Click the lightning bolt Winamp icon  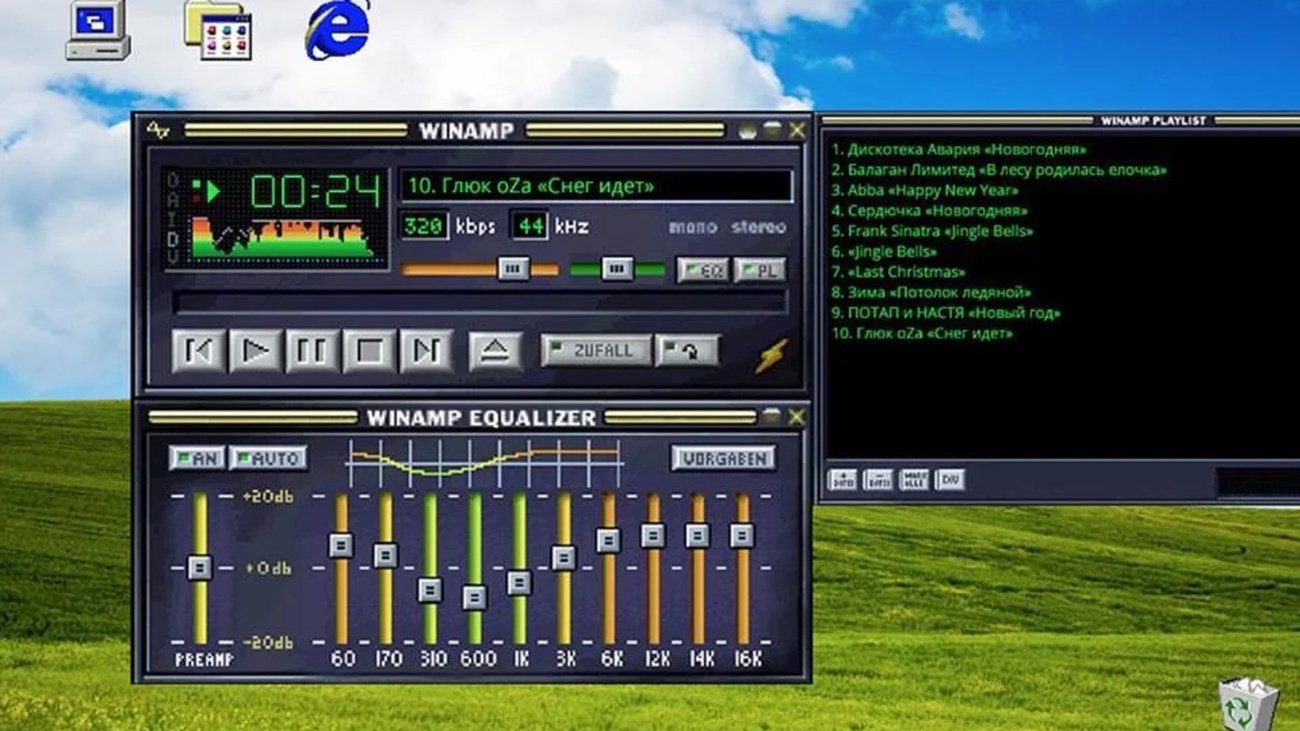(771, 355)
